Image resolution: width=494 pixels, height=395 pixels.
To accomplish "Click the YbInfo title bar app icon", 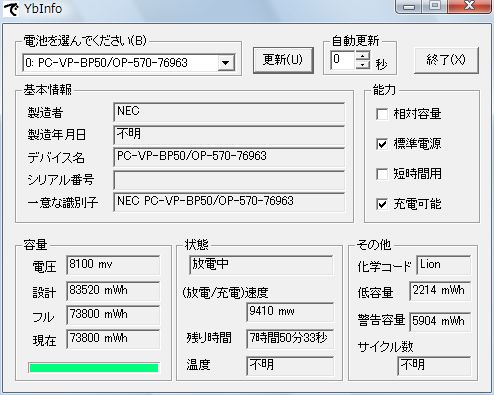I will click(x=11, y=9).
